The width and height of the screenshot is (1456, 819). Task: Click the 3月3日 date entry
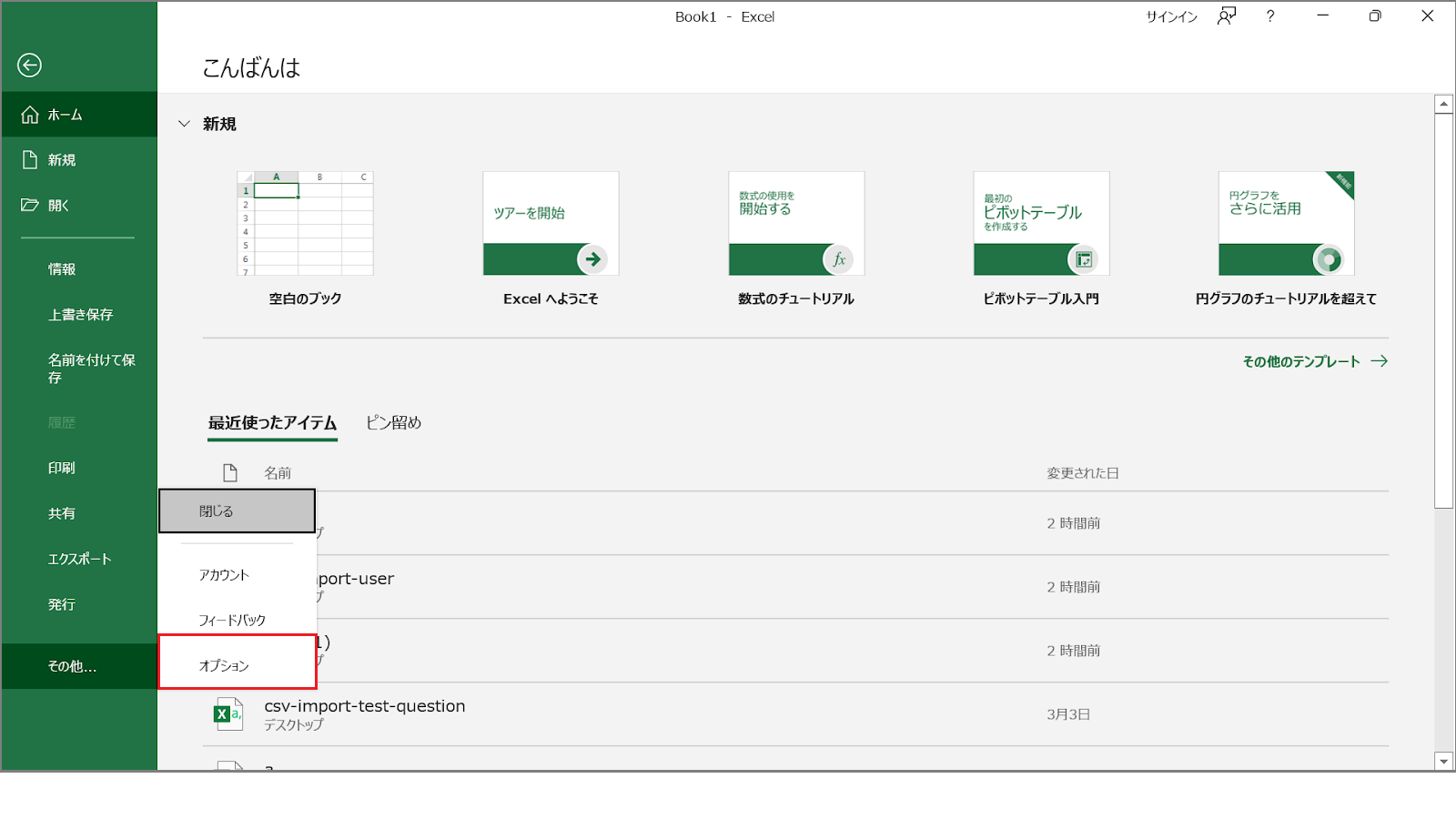(x=1068, y=714)
